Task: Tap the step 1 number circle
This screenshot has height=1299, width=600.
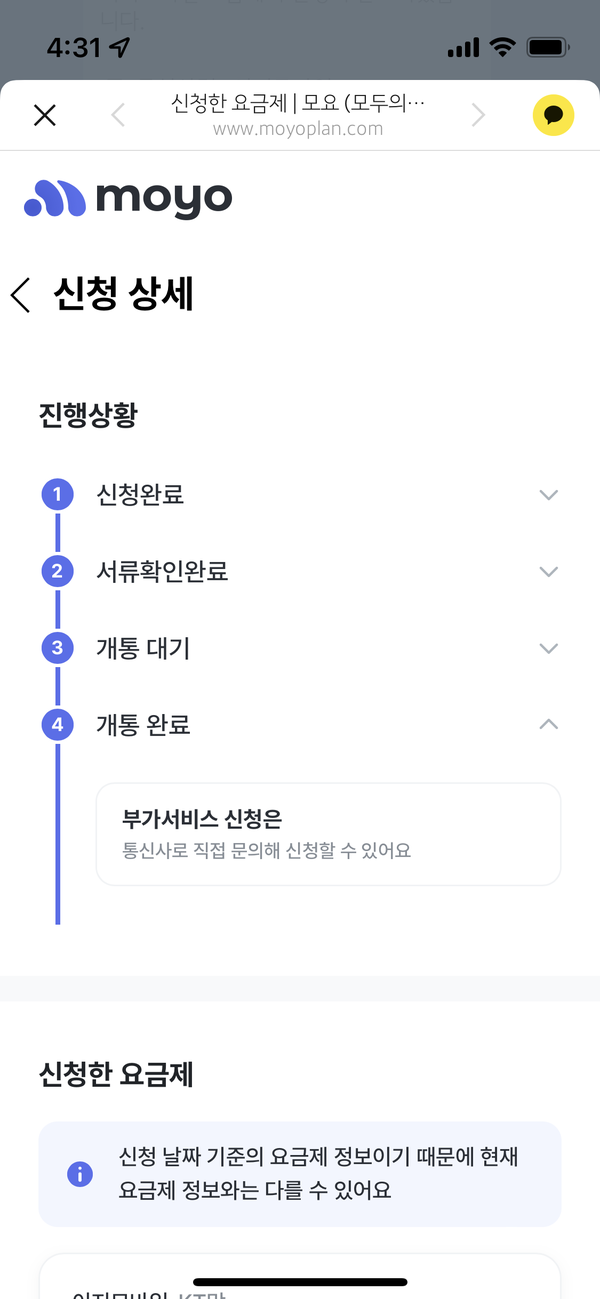Action: pyautogui.click(x=57, y=495)
